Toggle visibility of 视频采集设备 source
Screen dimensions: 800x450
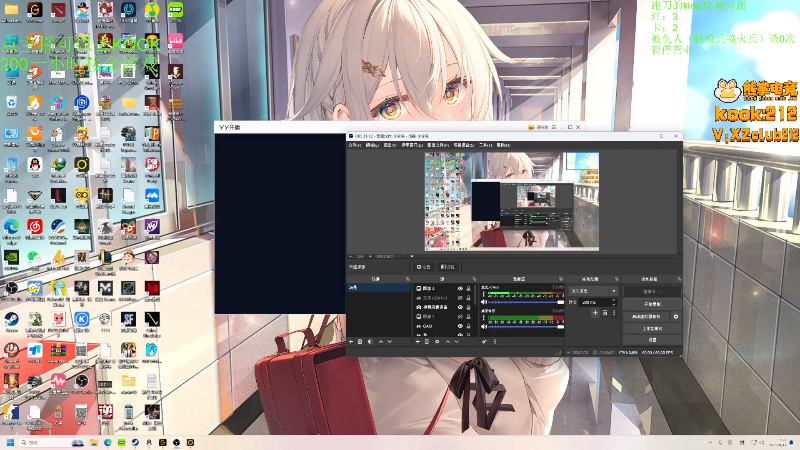tap(460, 307)
